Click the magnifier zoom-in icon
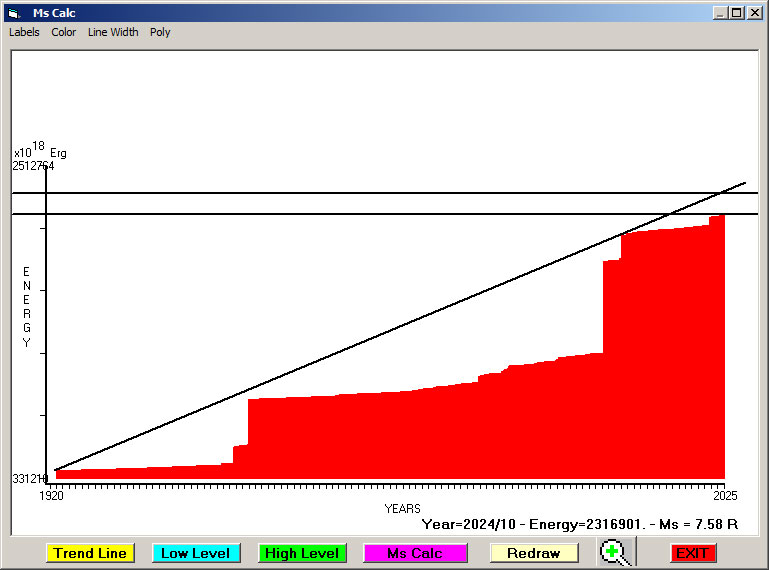This screenshot has height=570, width=769. pos(614,552)
